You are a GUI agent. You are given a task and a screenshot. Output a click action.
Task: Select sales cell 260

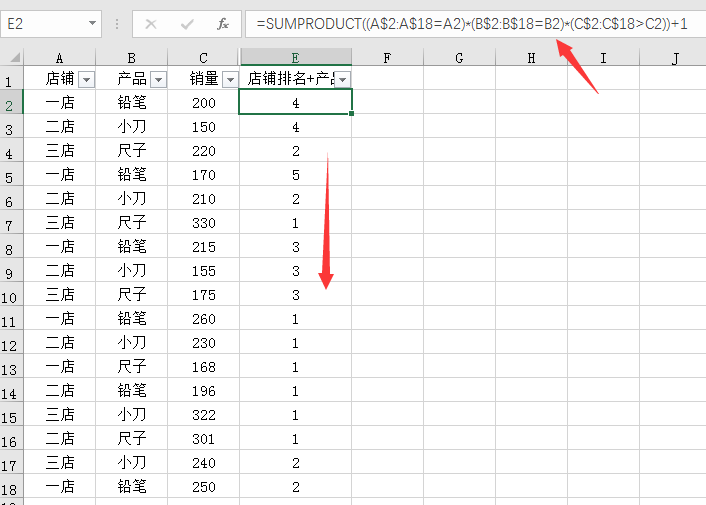[x=204, y=319]
